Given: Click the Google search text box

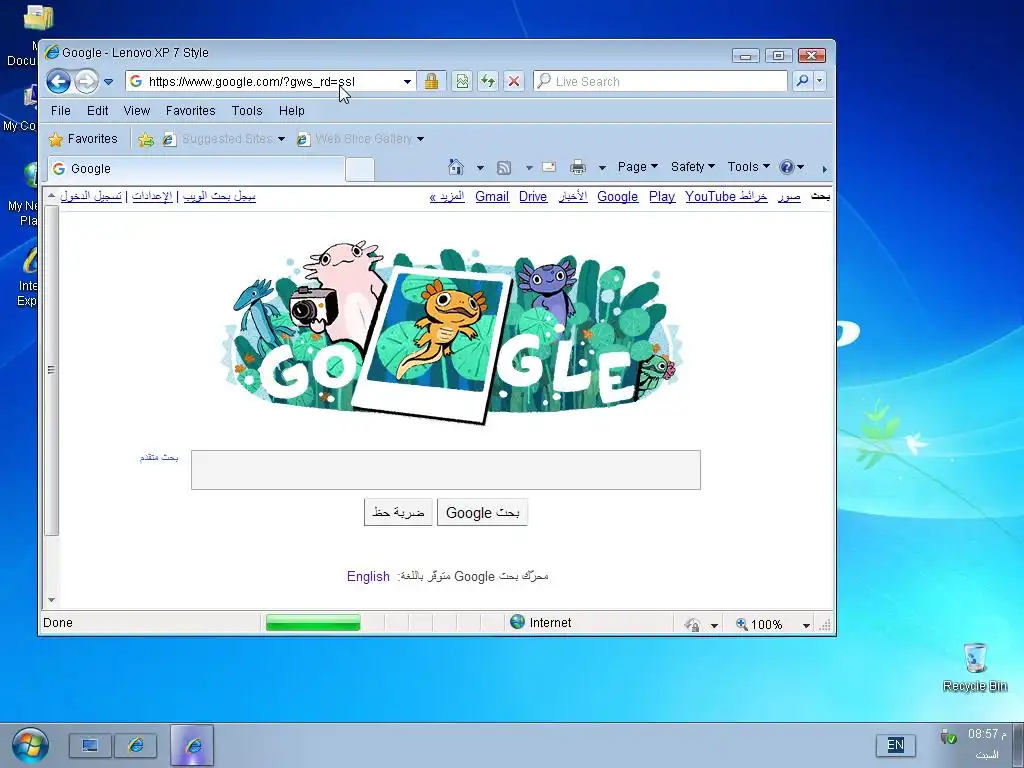Looking at the screenshot, I should pos(445,470).
